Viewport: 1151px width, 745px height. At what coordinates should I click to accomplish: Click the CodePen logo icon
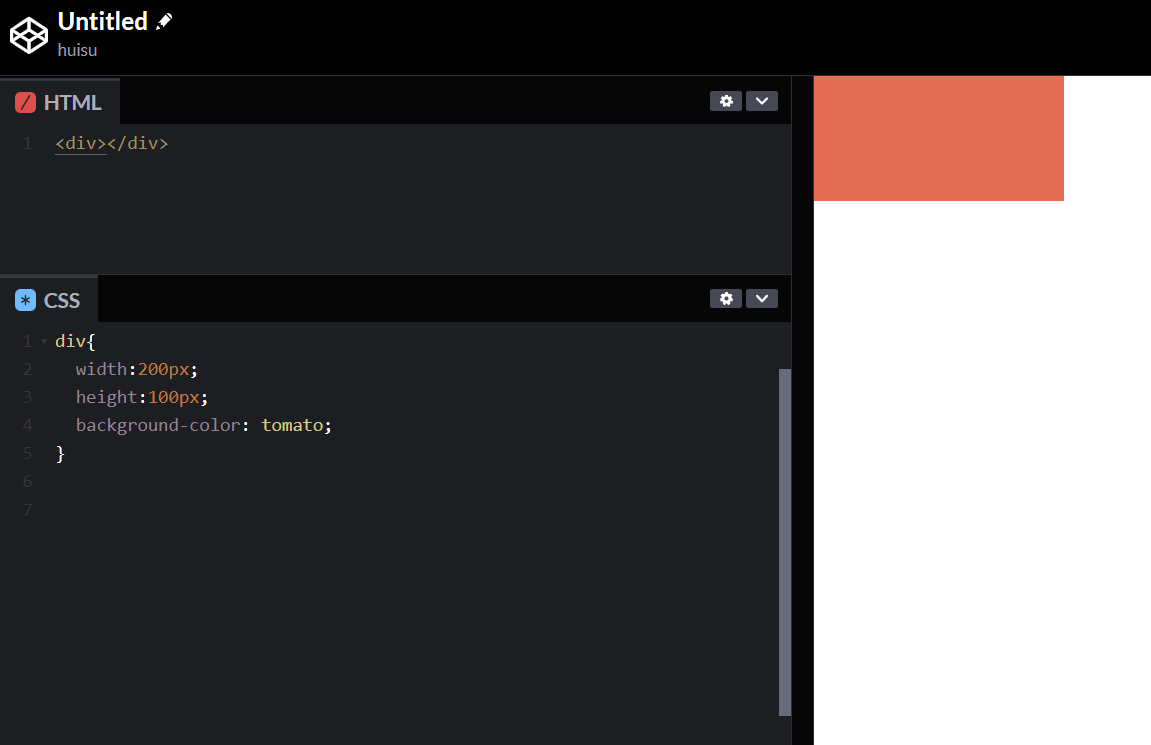pyautogui.click(x=29, y=34)
